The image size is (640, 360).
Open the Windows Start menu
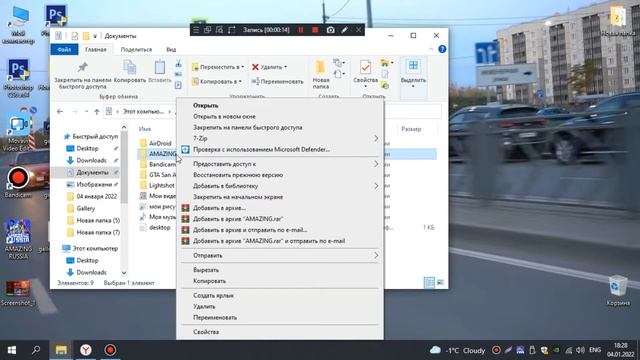pos(12,350)
